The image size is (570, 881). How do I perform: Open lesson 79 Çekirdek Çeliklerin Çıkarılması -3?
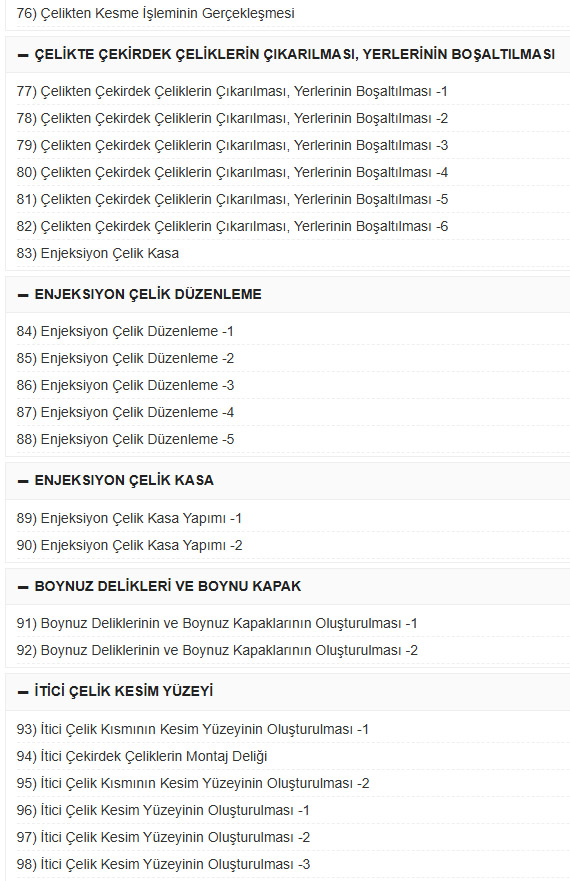pos(232,145)
